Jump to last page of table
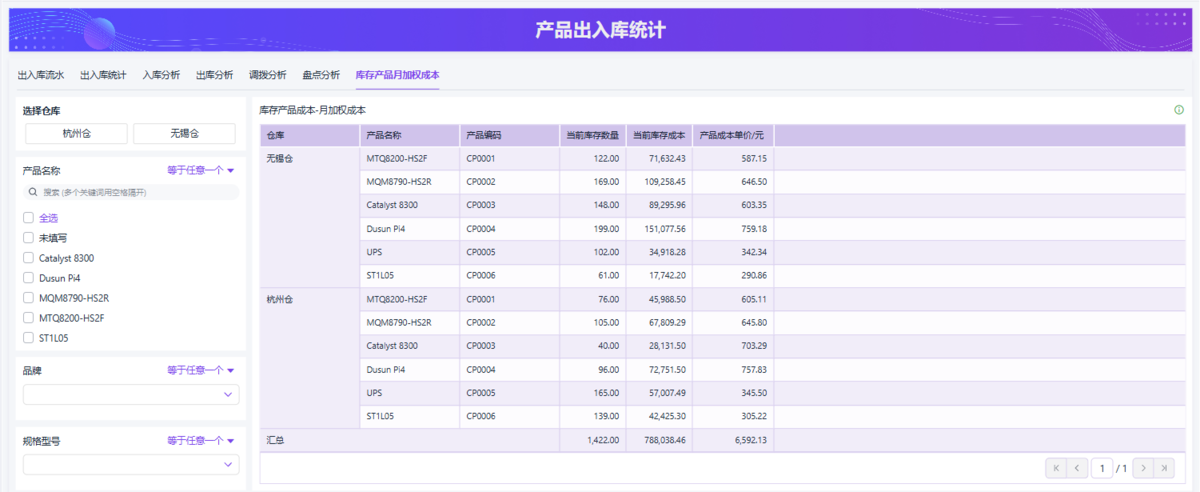 tap(1165, 468)
